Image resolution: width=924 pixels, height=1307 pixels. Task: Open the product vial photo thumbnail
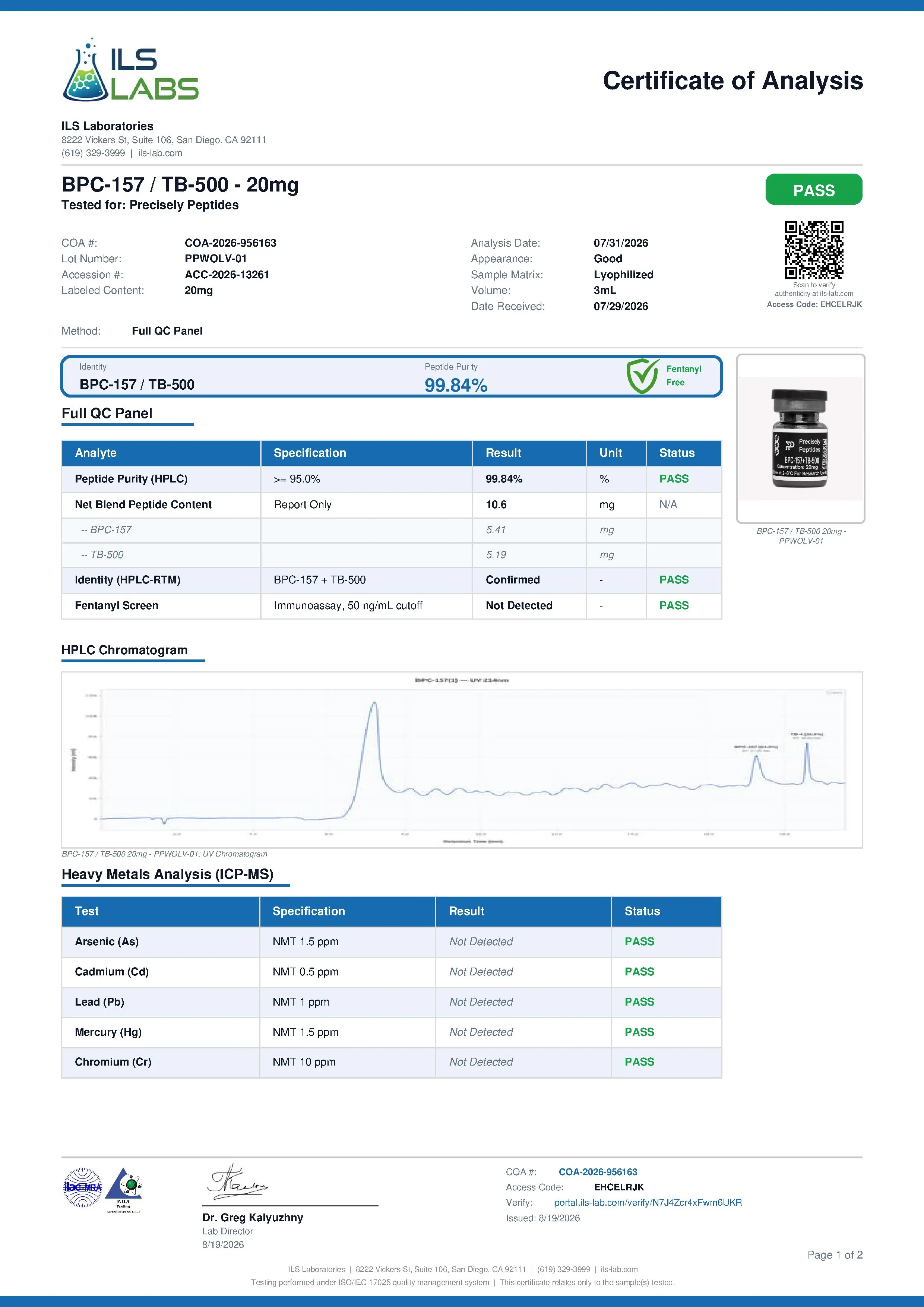(x=800, y=438)
